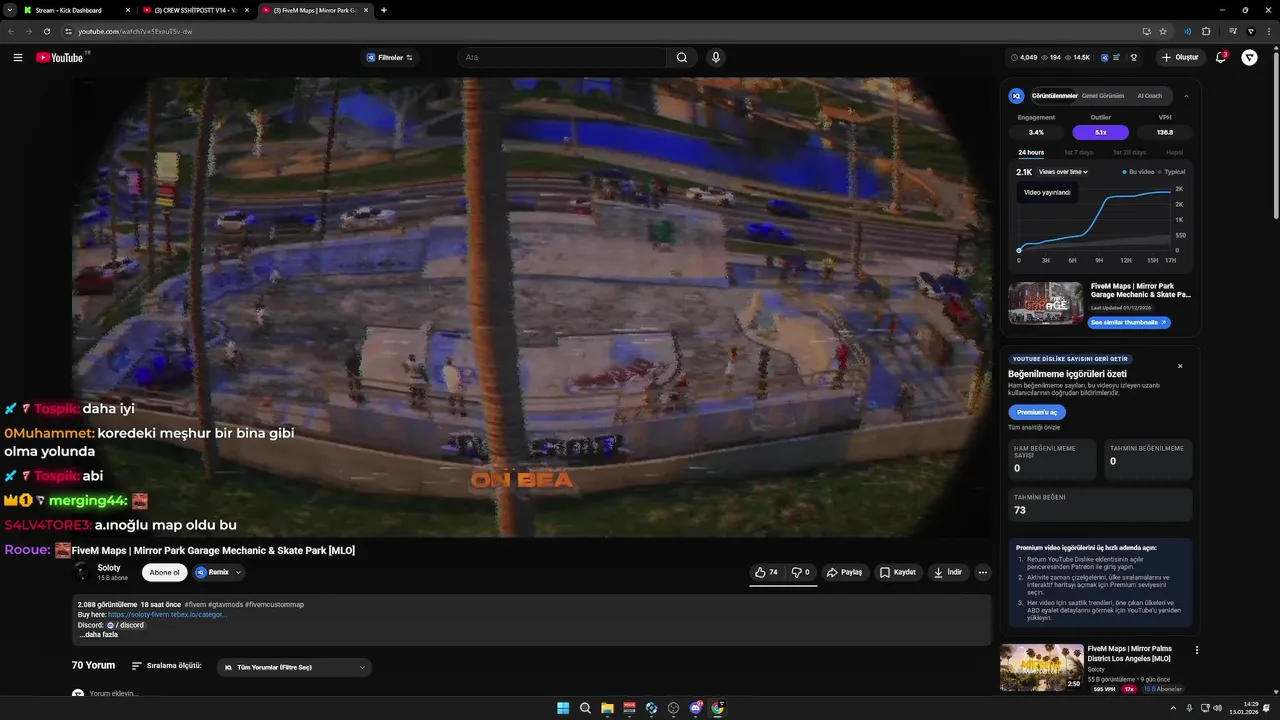Open new browser tab with plus

(384, 10)
